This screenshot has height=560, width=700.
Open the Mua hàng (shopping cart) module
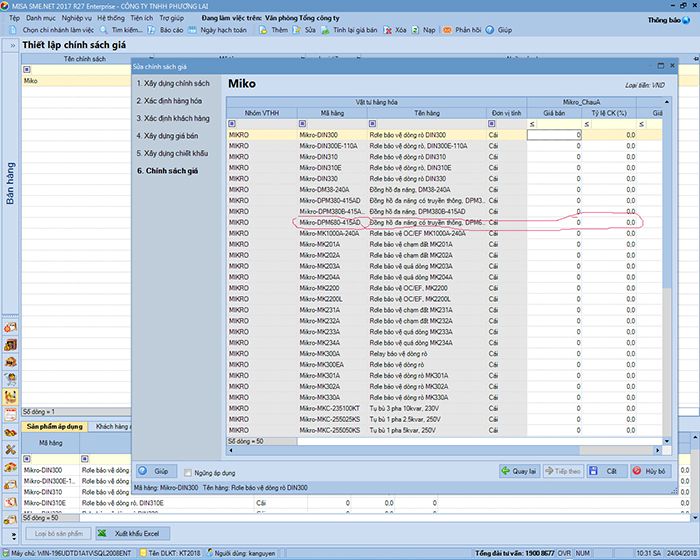point(10,379)
